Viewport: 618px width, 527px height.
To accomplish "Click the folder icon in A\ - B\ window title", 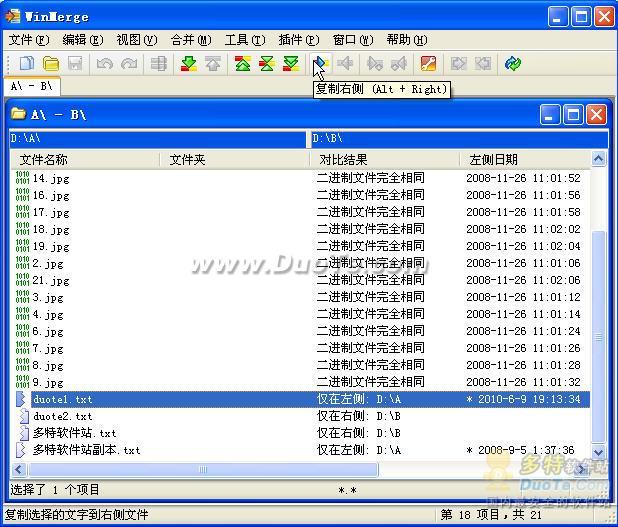I will coord(19,114).
